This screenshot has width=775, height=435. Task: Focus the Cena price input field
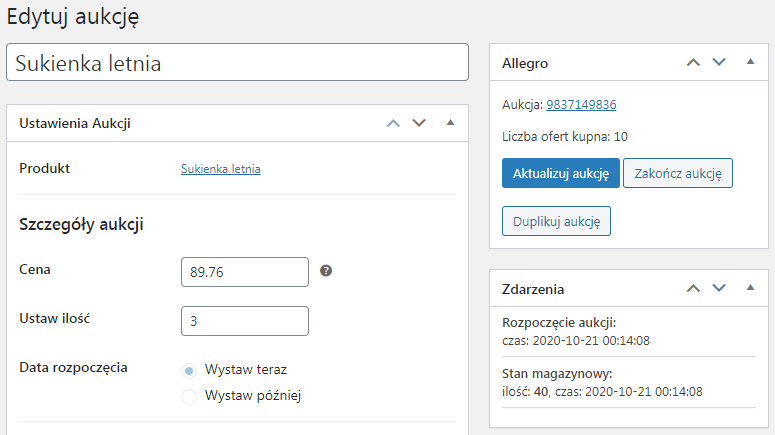(245, 272)
